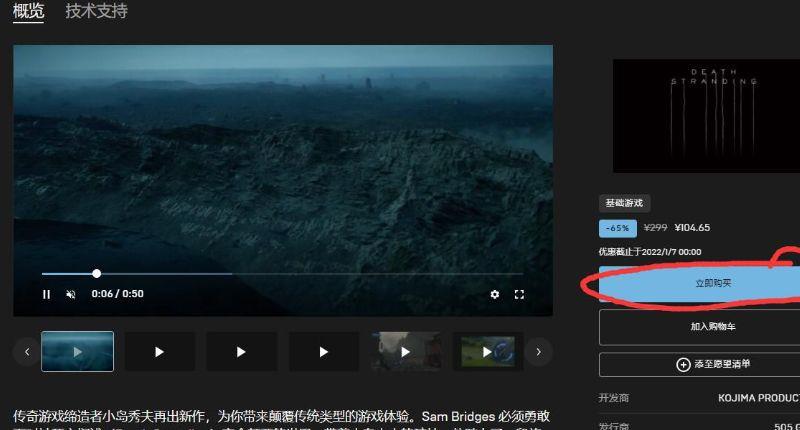Click the 优惠截止于2022/1/7 text
800x430 pixels.
650,252
